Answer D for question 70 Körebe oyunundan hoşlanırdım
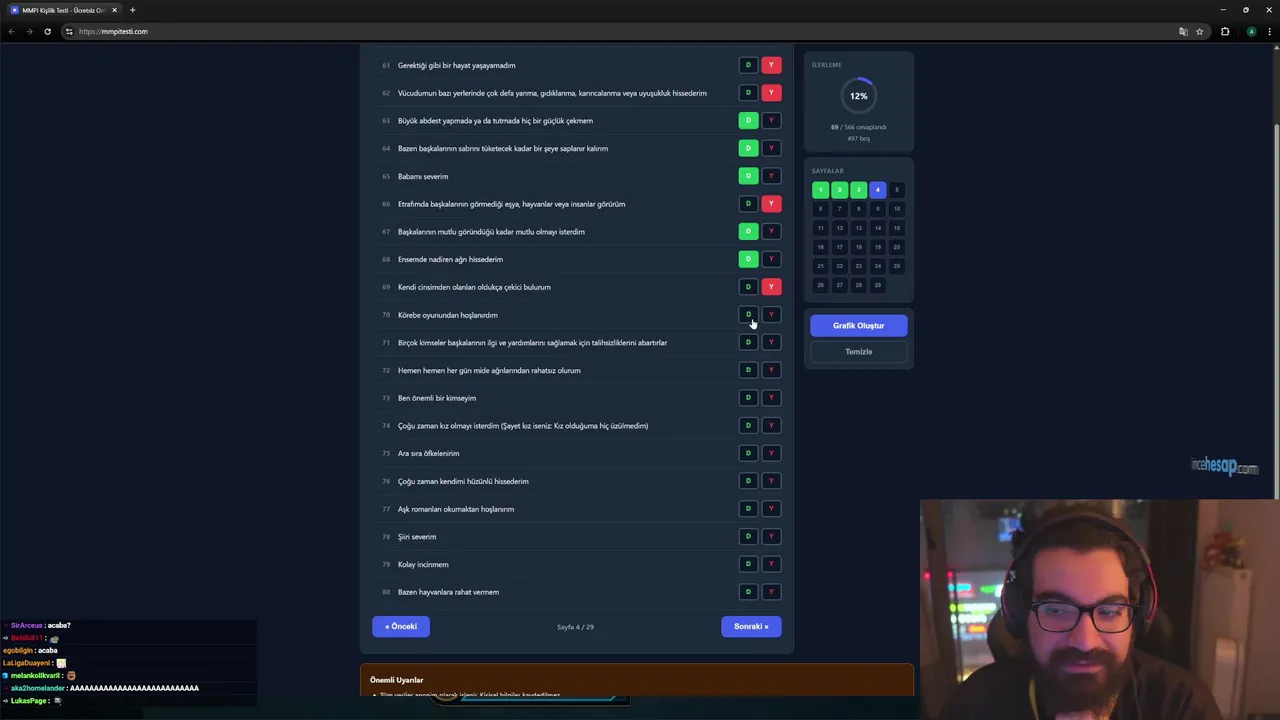This screenshot has width=1280, height=720. (748, 315)
